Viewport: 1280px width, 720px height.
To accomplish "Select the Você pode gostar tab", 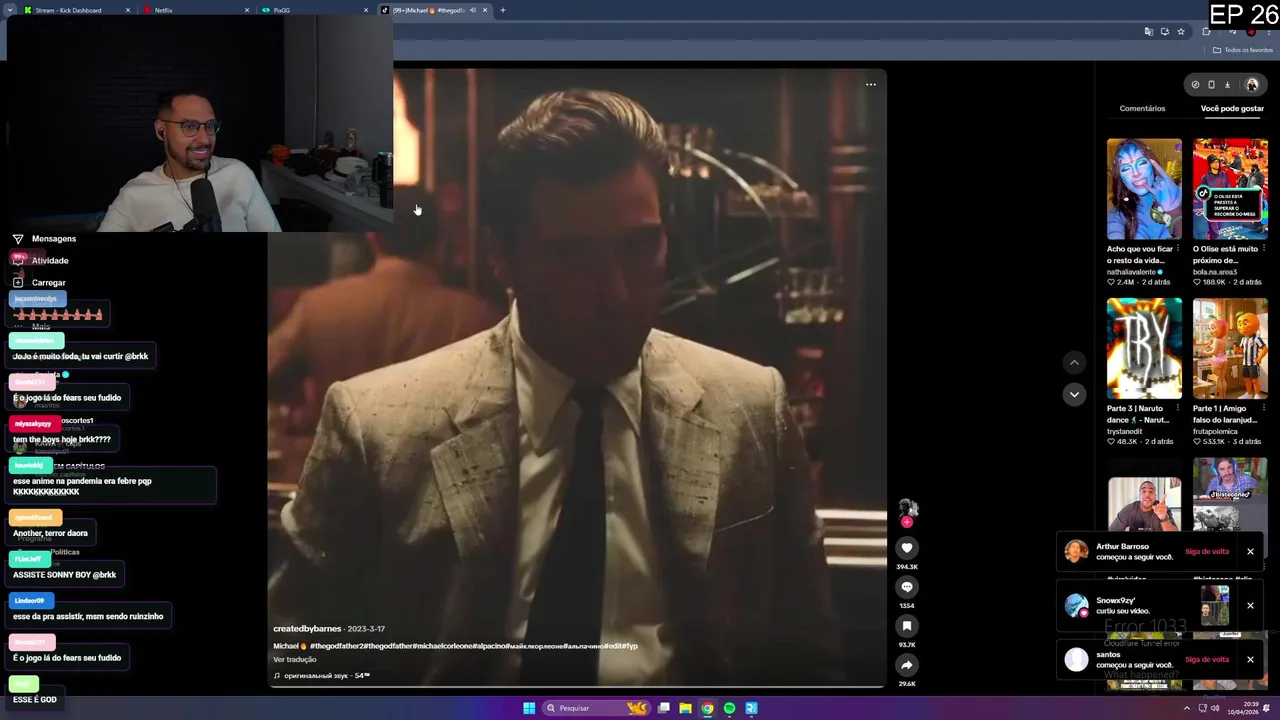I will pos(1232,108).
